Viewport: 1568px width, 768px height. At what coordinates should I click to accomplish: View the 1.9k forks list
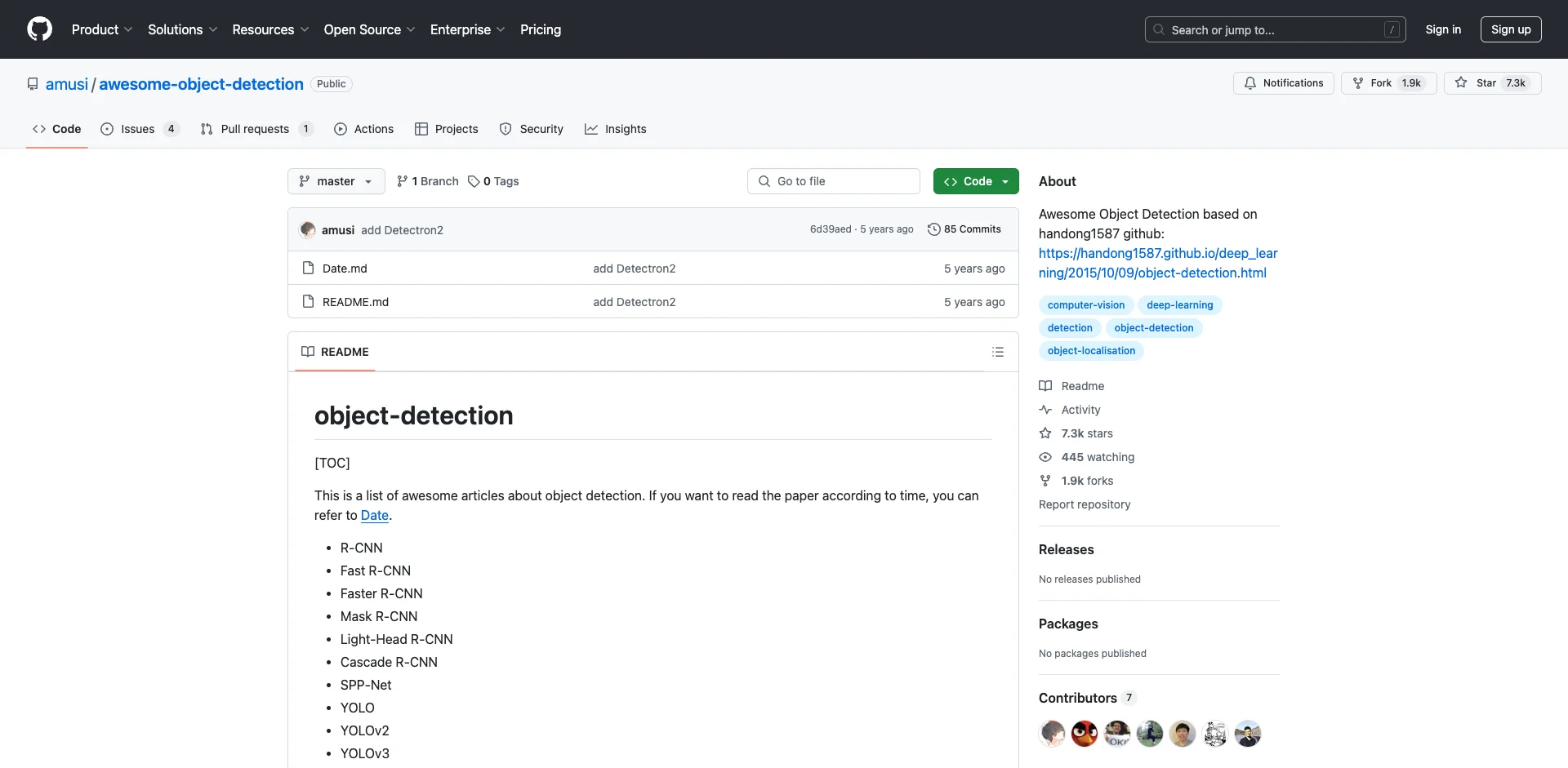1076,481
